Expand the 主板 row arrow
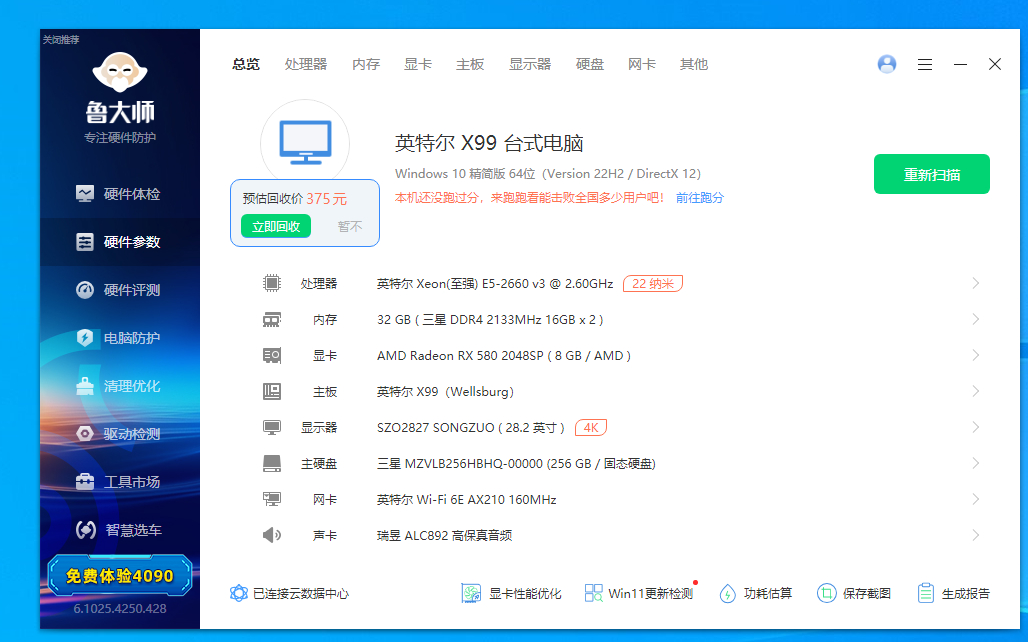1028x642 pixels. (976, 391)
